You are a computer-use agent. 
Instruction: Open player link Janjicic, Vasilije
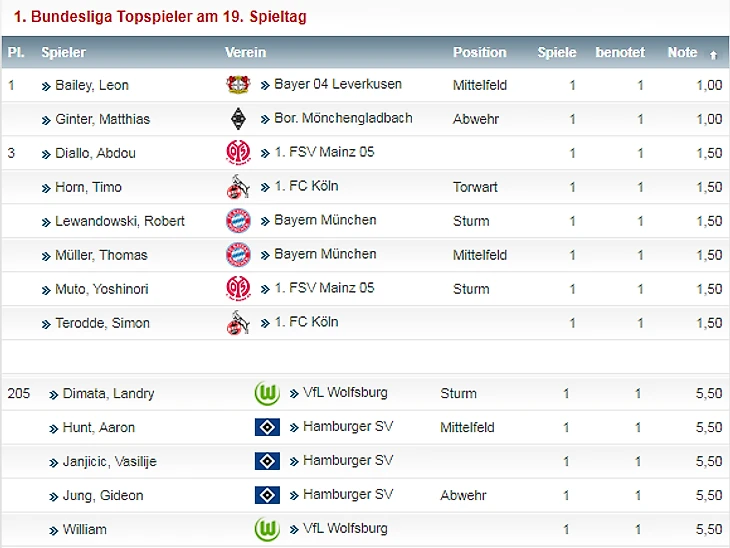point(109,462)
